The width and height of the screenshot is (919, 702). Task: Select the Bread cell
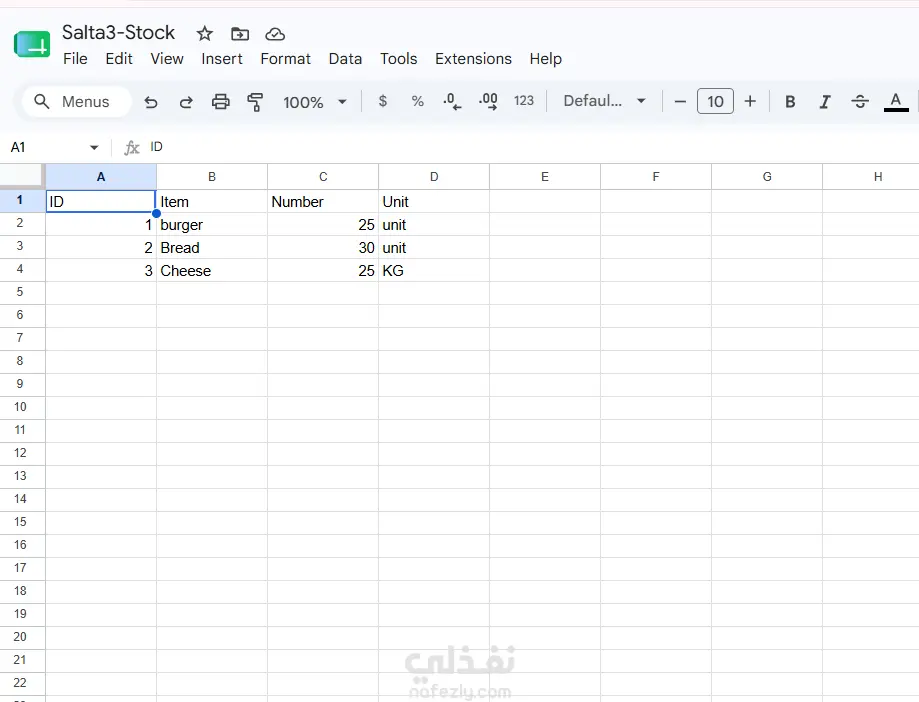pos(212,248)
